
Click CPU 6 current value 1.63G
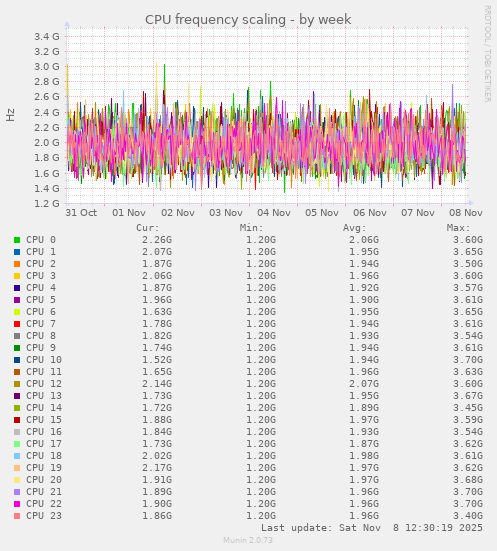[x=157, y=312]
